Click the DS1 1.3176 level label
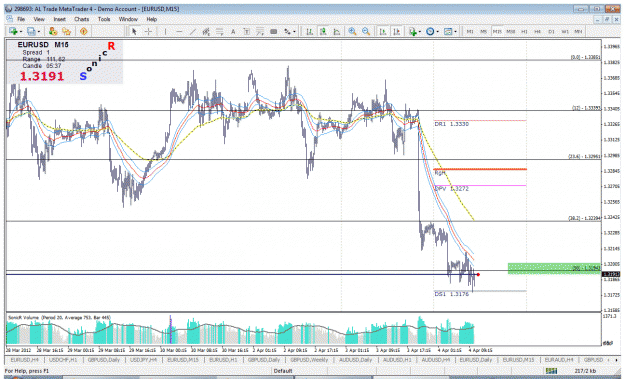Screen dimensions: 625x379 point(452,294)
